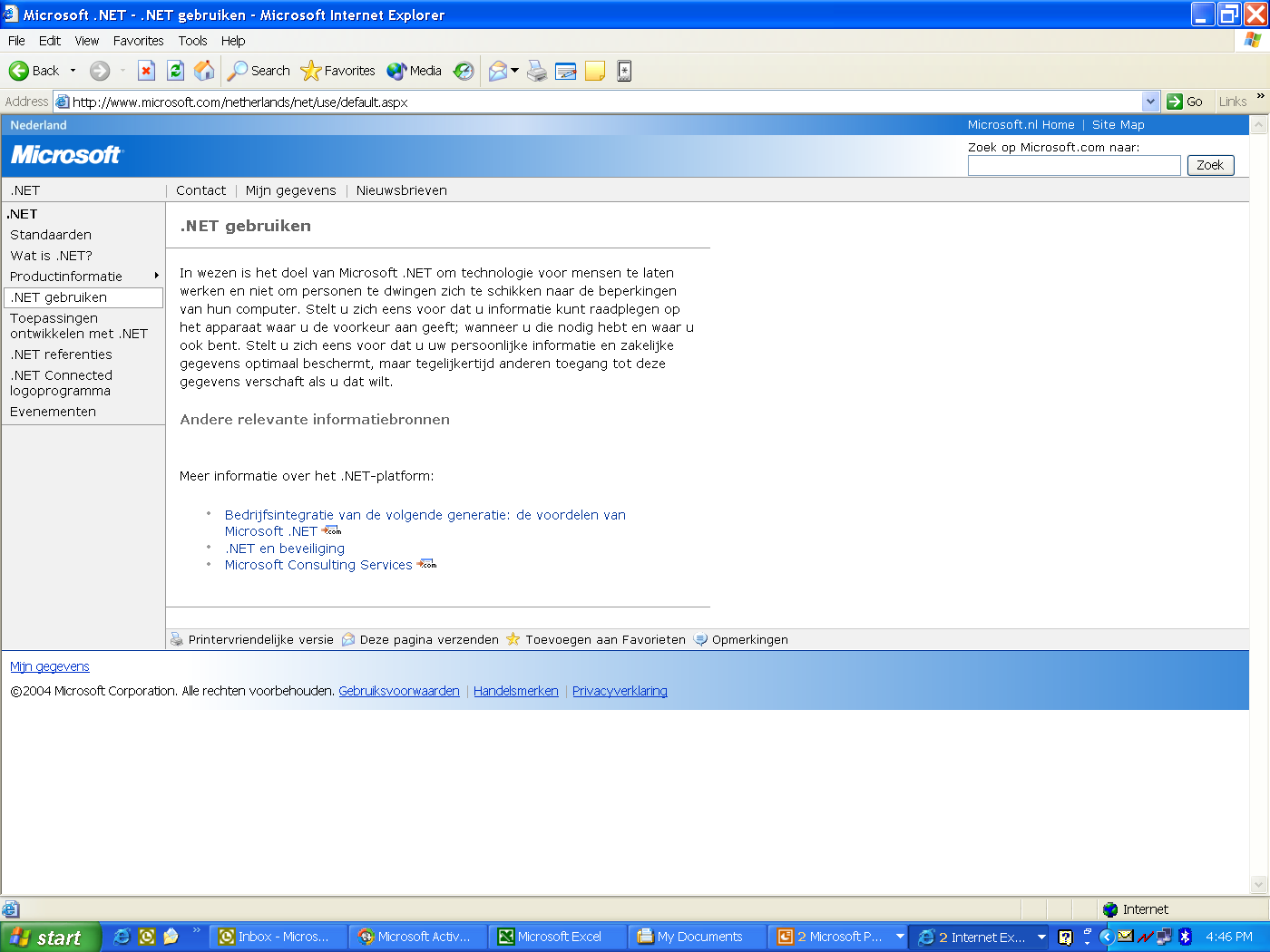This screenshot has height=952, width=1270.
Task: Open Toepassingen ontwikkelen met .NET
Action: point(79,325)
